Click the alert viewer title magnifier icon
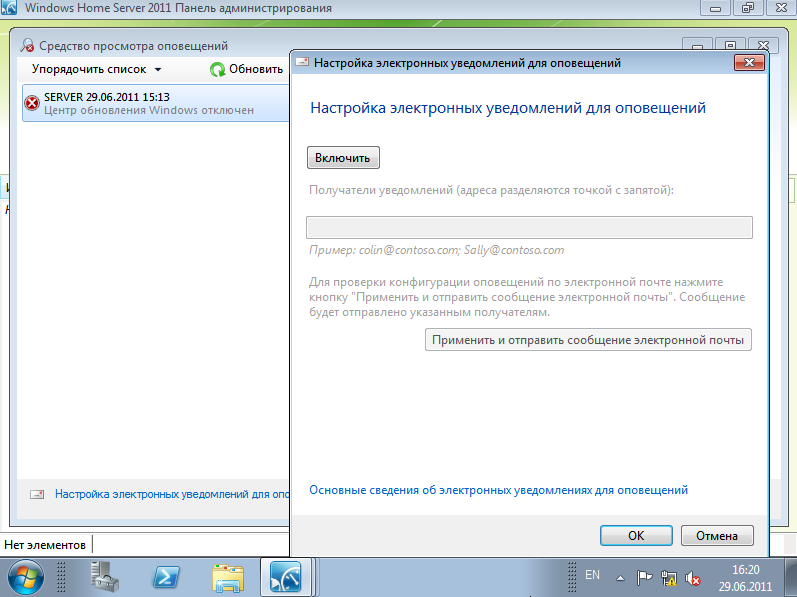Screen dimensions: 797x597 27,45
